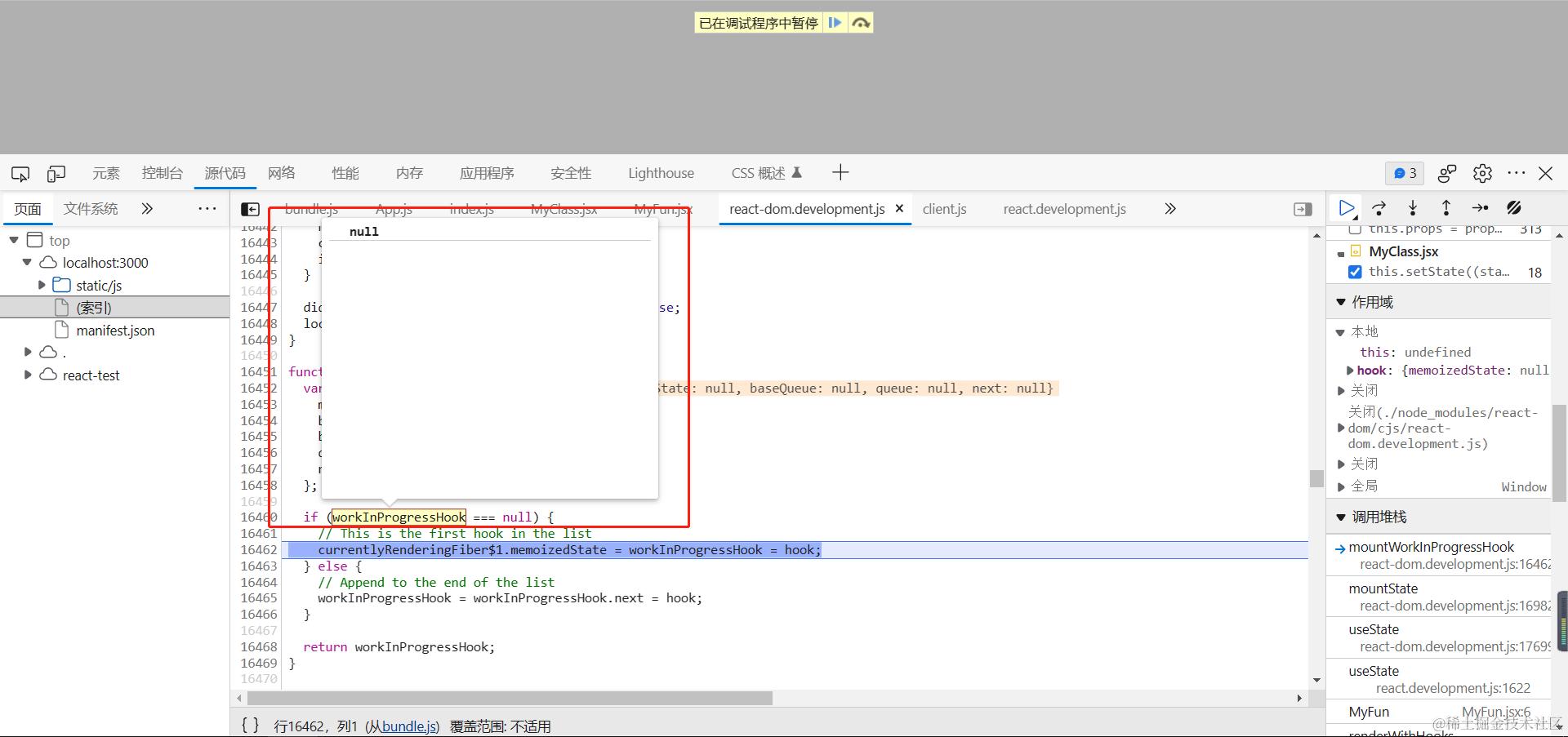Open the 内存 tab
The image size is (1568, 737).
(x=409, y=173)
